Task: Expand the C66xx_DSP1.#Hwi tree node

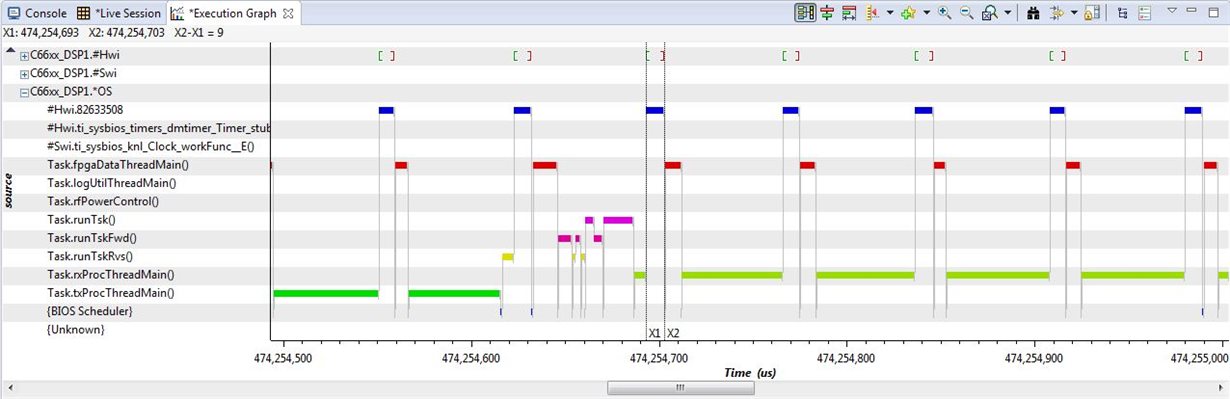Action: pos(25,56)
